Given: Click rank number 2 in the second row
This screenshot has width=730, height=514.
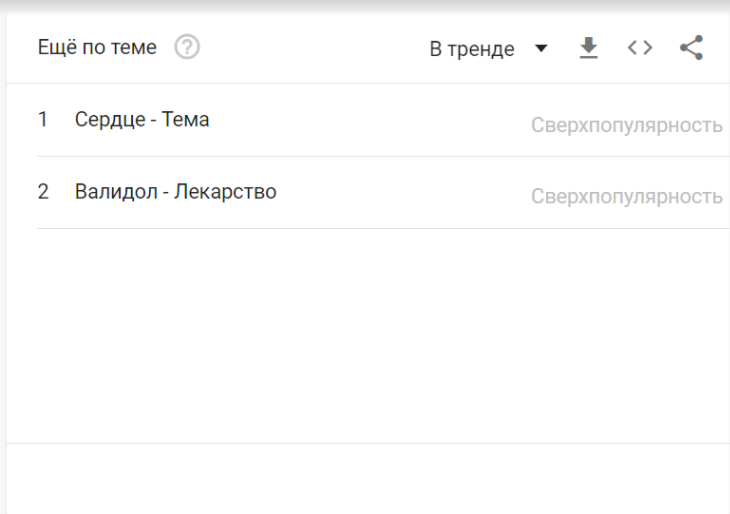Looking at the screenshot, I should [x=43, y=192].
